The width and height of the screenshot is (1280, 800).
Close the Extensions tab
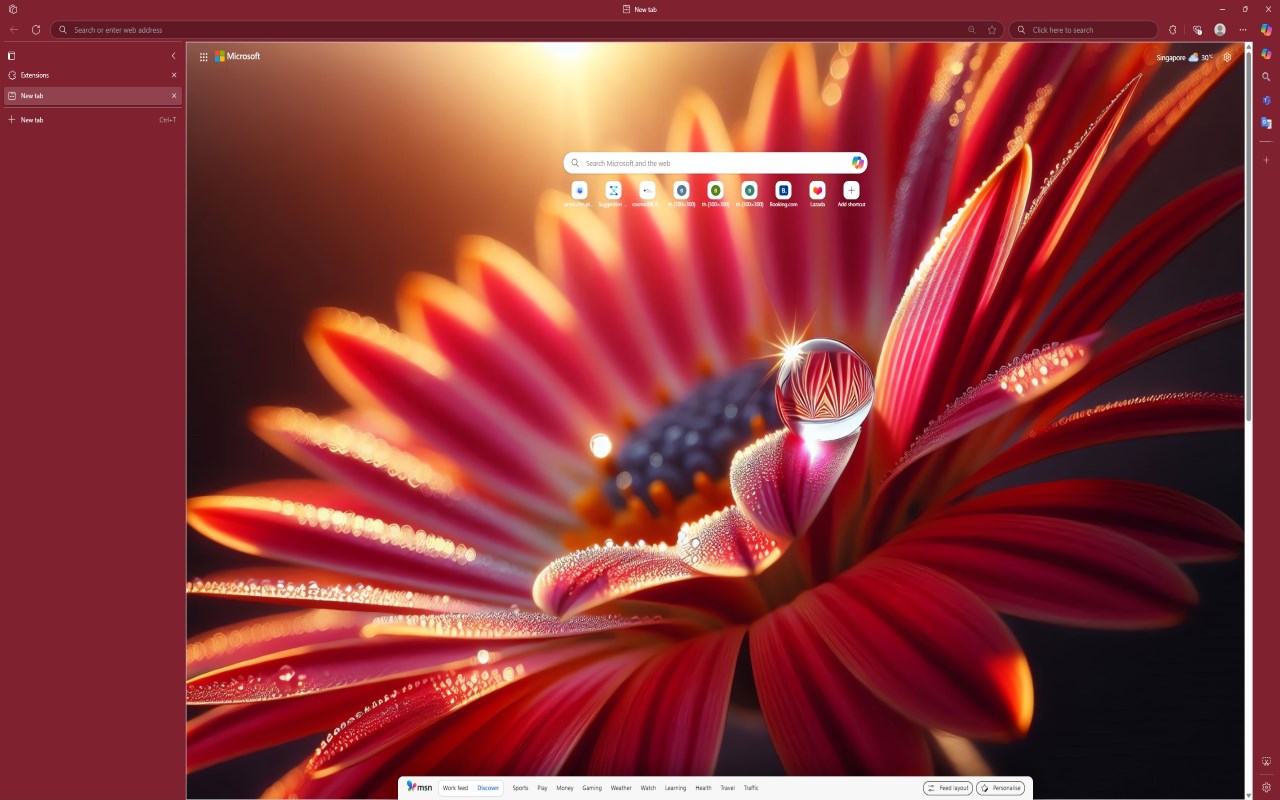click(174, 75)
